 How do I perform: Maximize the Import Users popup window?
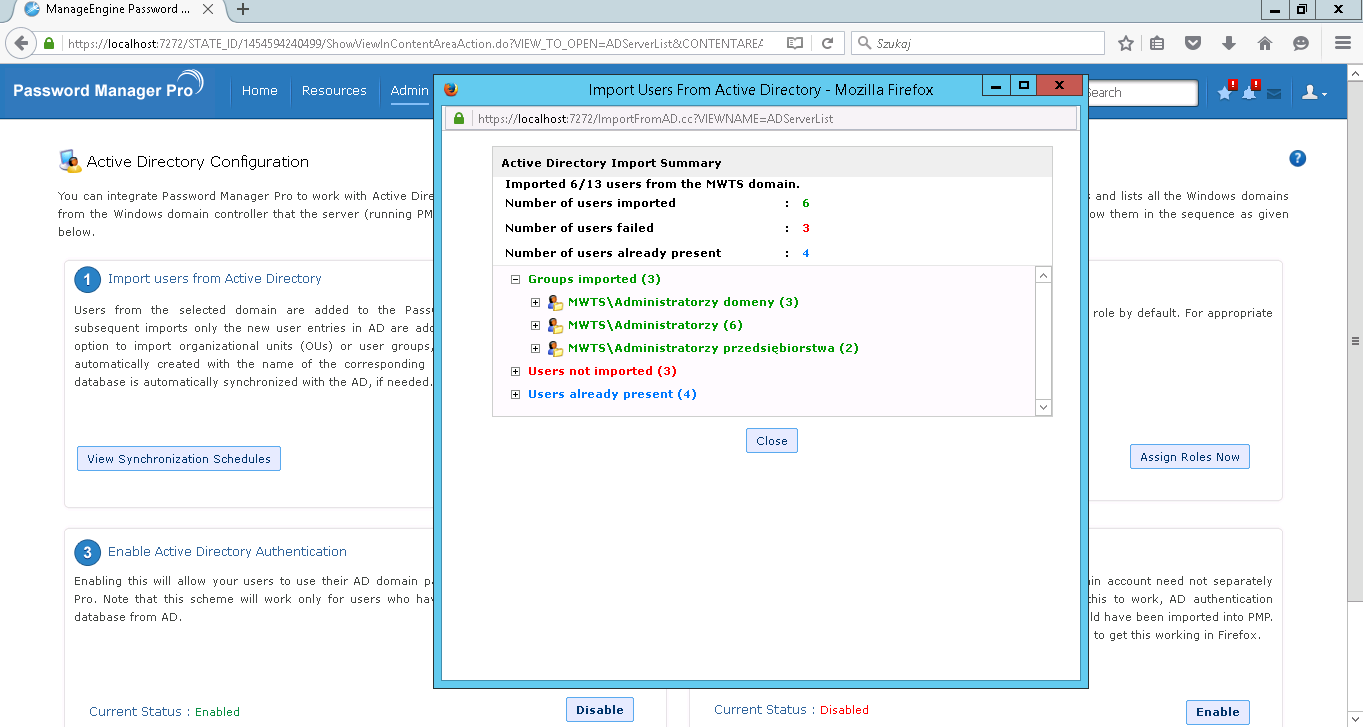point(1023,86)
